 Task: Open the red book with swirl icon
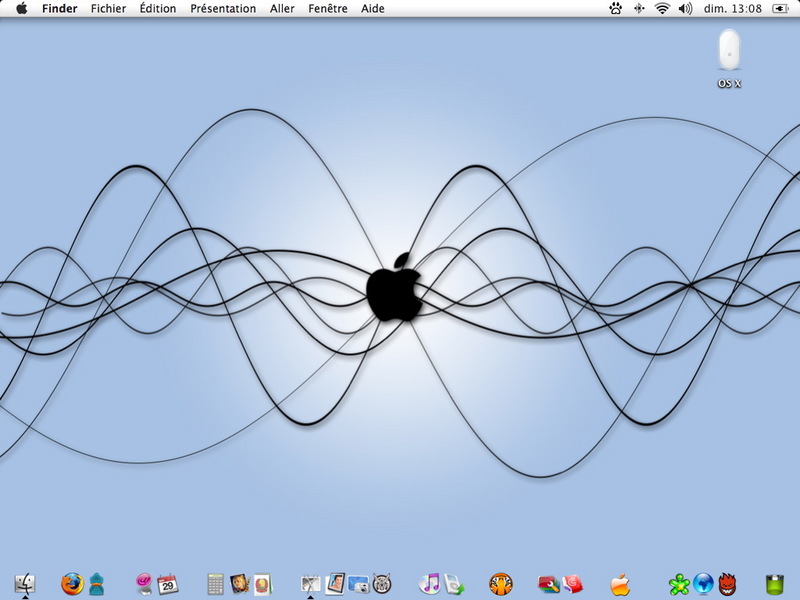click(x=572, y=584)
